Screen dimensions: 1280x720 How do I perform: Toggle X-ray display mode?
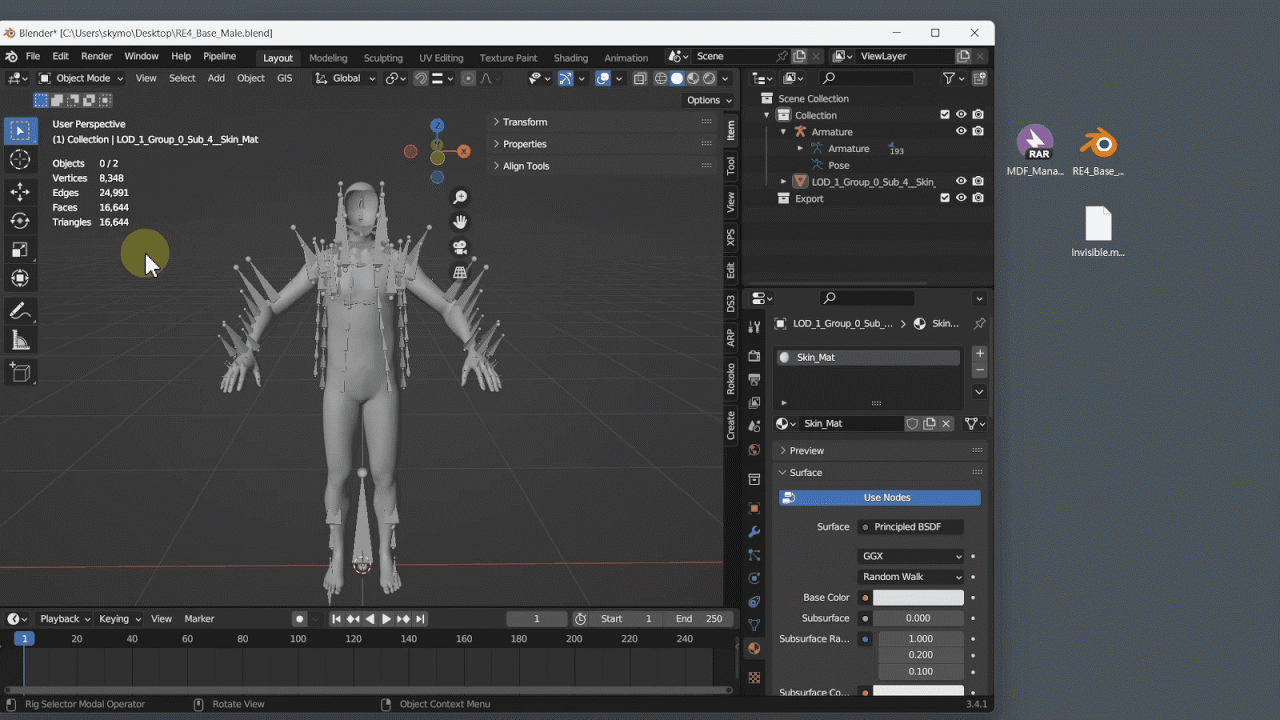640,78
